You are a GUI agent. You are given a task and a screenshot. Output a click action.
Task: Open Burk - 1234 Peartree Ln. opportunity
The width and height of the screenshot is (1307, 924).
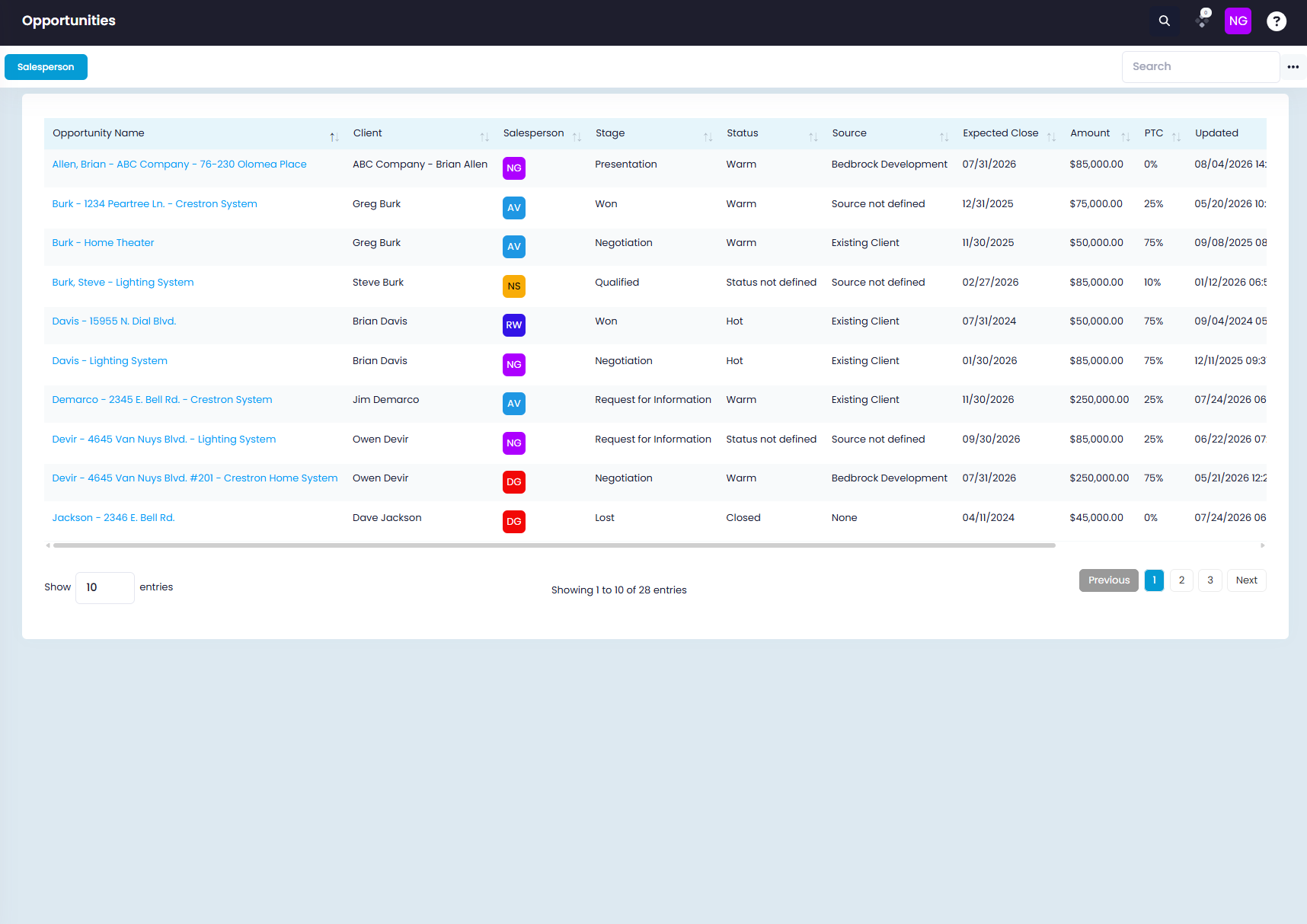[155, 204]
